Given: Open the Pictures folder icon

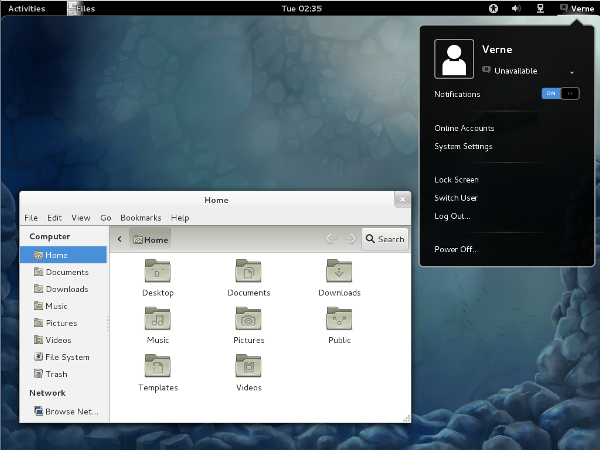Looking at the screenshot, I should point(249,319).
